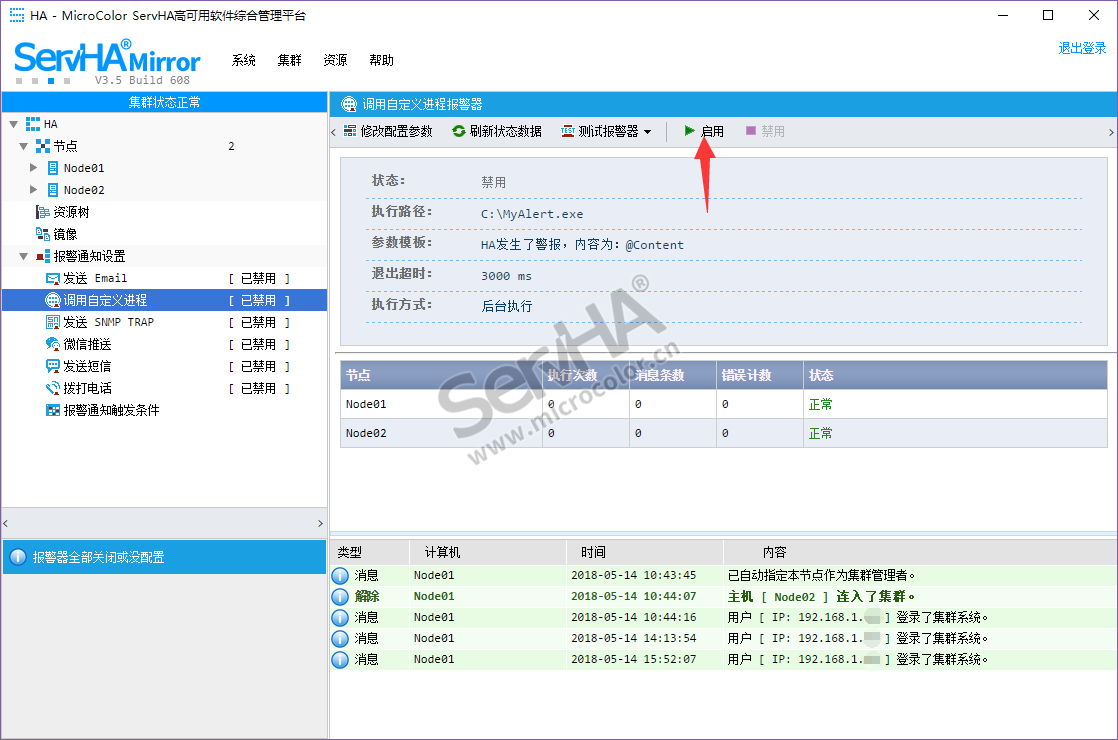
Task: Open the Resource tree (资源树) item
Action: click(71, 212)
